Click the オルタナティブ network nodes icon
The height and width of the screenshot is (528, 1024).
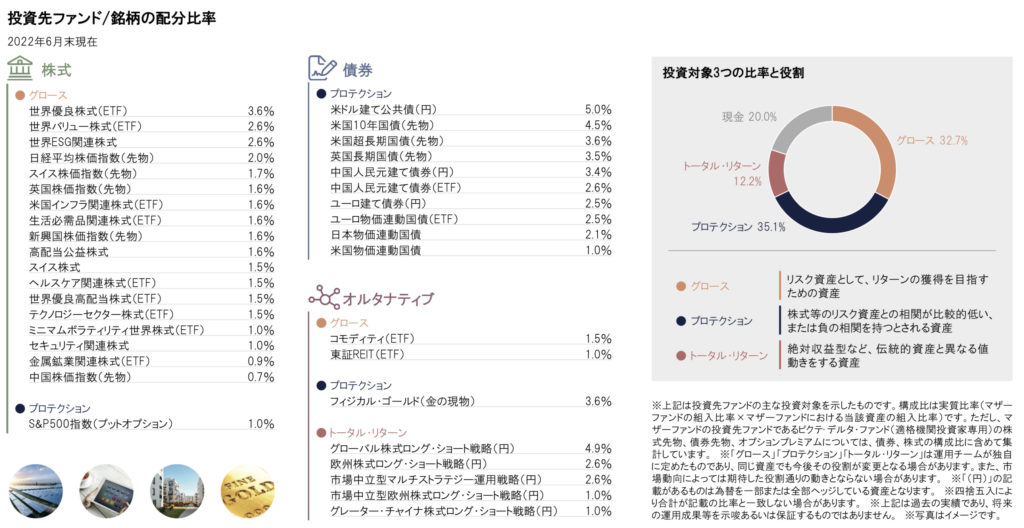pos(322,296)
